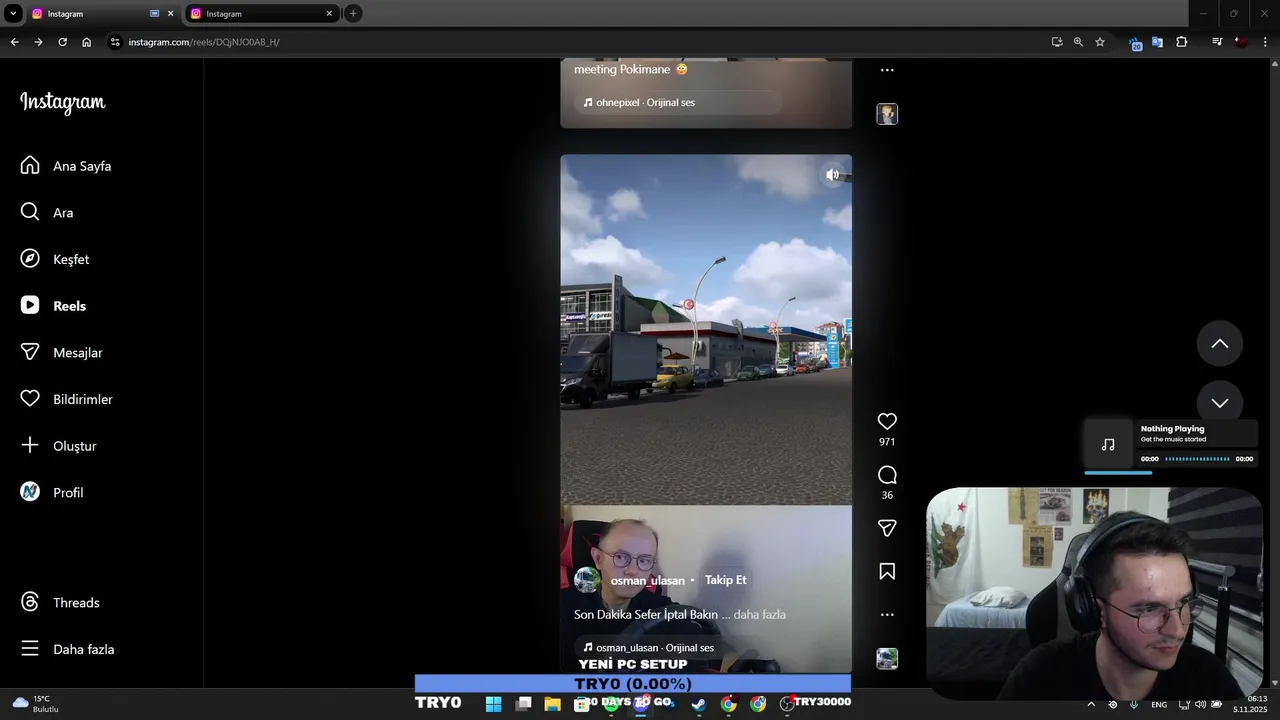Share the osman_ulasan reel via send icon

(887, 528)
